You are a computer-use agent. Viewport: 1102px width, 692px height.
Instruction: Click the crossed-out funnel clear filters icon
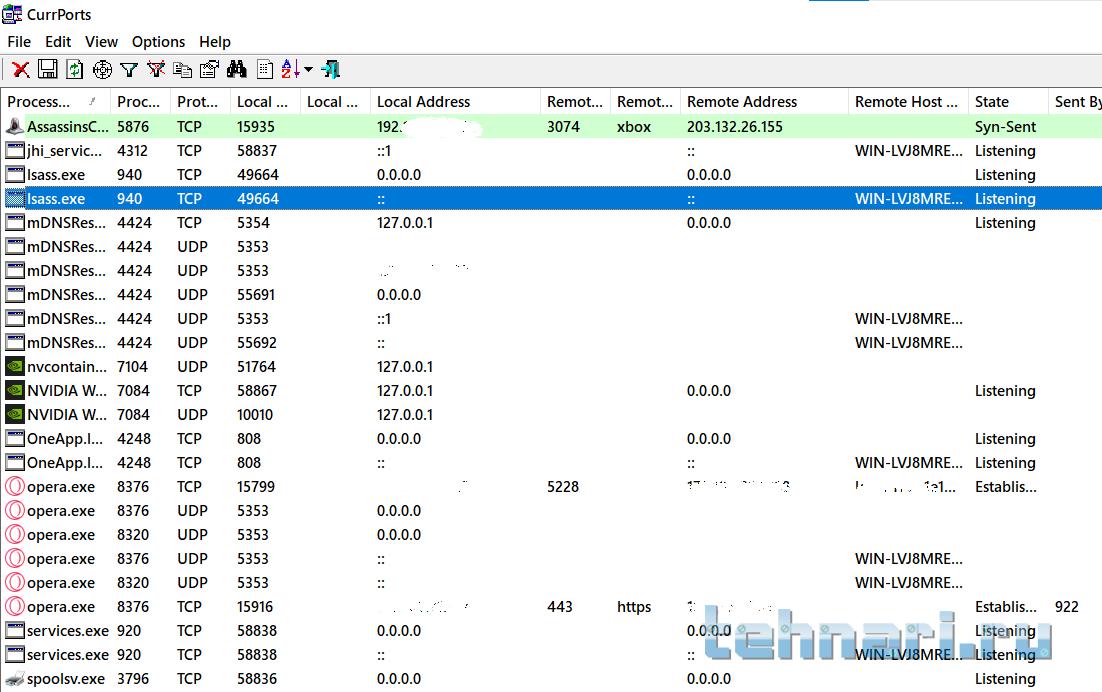point(155,69)
